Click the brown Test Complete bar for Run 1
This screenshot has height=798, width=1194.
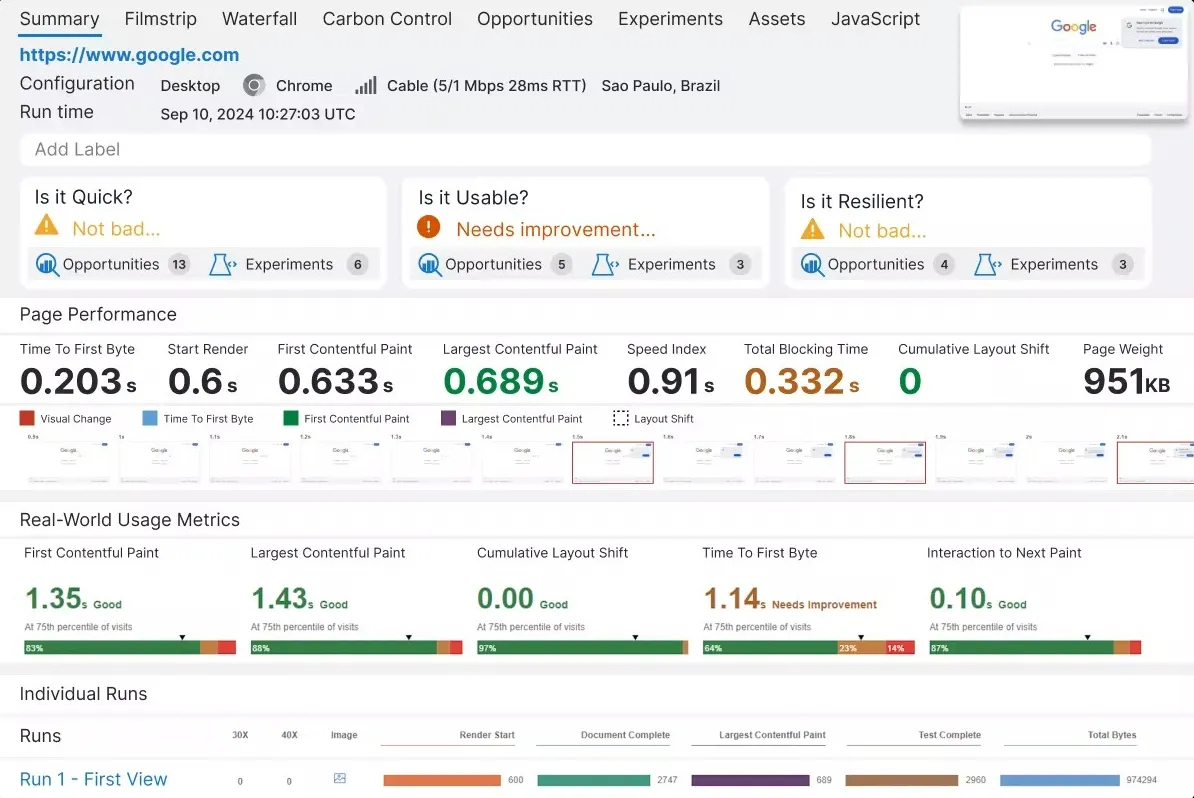[x=902, y=780]
